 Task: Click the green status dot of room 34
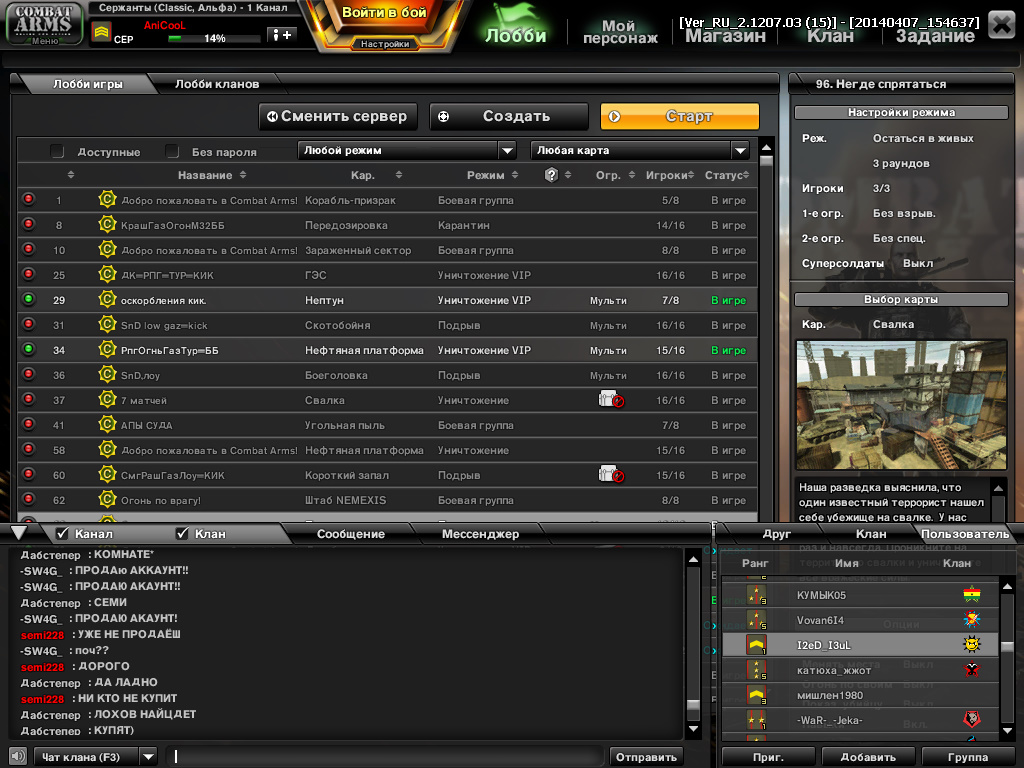28,349
